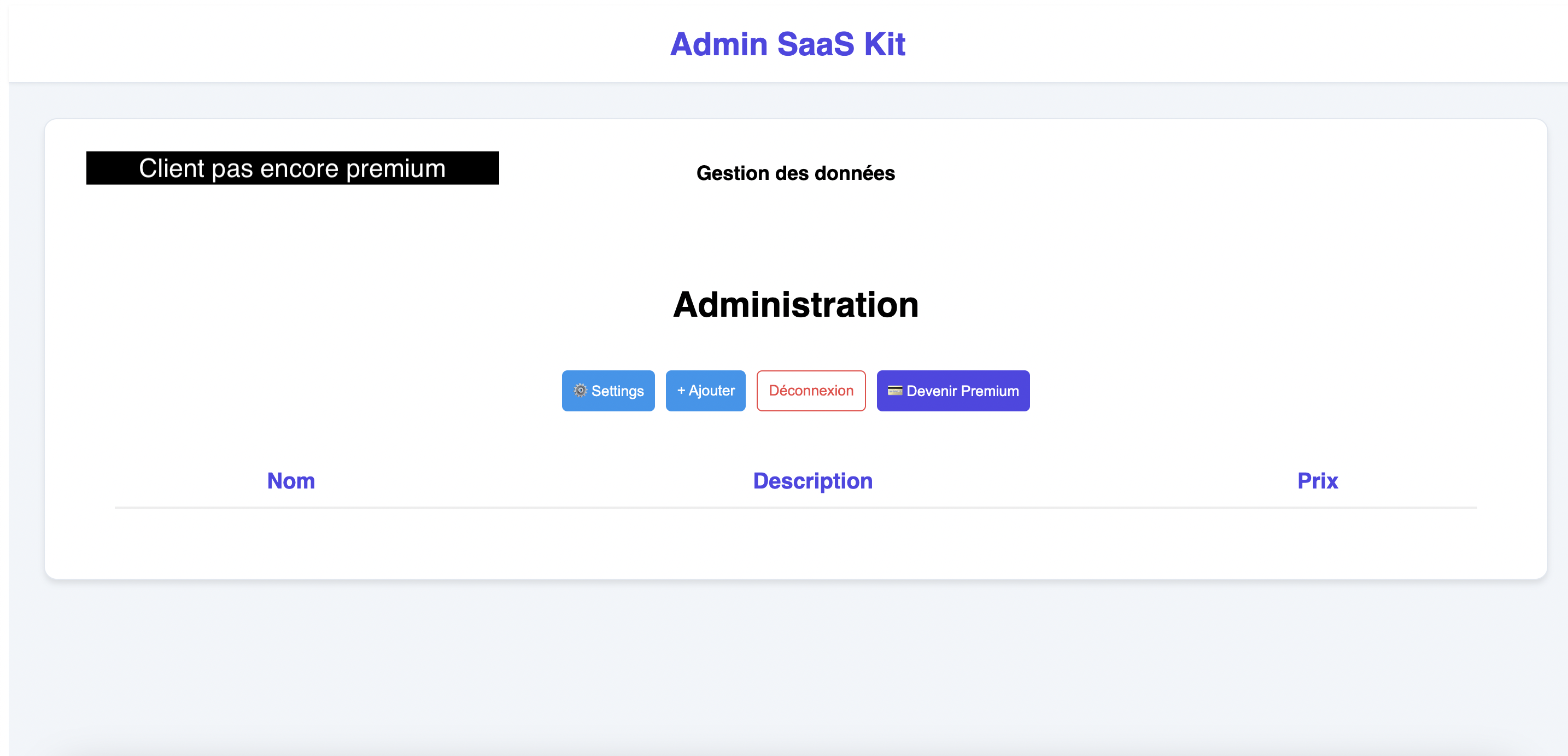The width and height of the screenshot is (1568, 756).
Task: Open the Settings button
Action: (x=607, y=391)
